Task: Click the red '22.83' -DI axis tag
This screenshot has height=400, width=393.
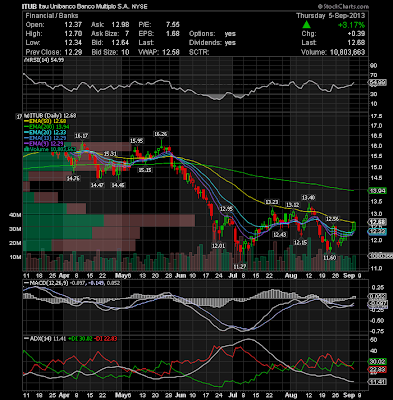Action: click(x=377, y=370)
